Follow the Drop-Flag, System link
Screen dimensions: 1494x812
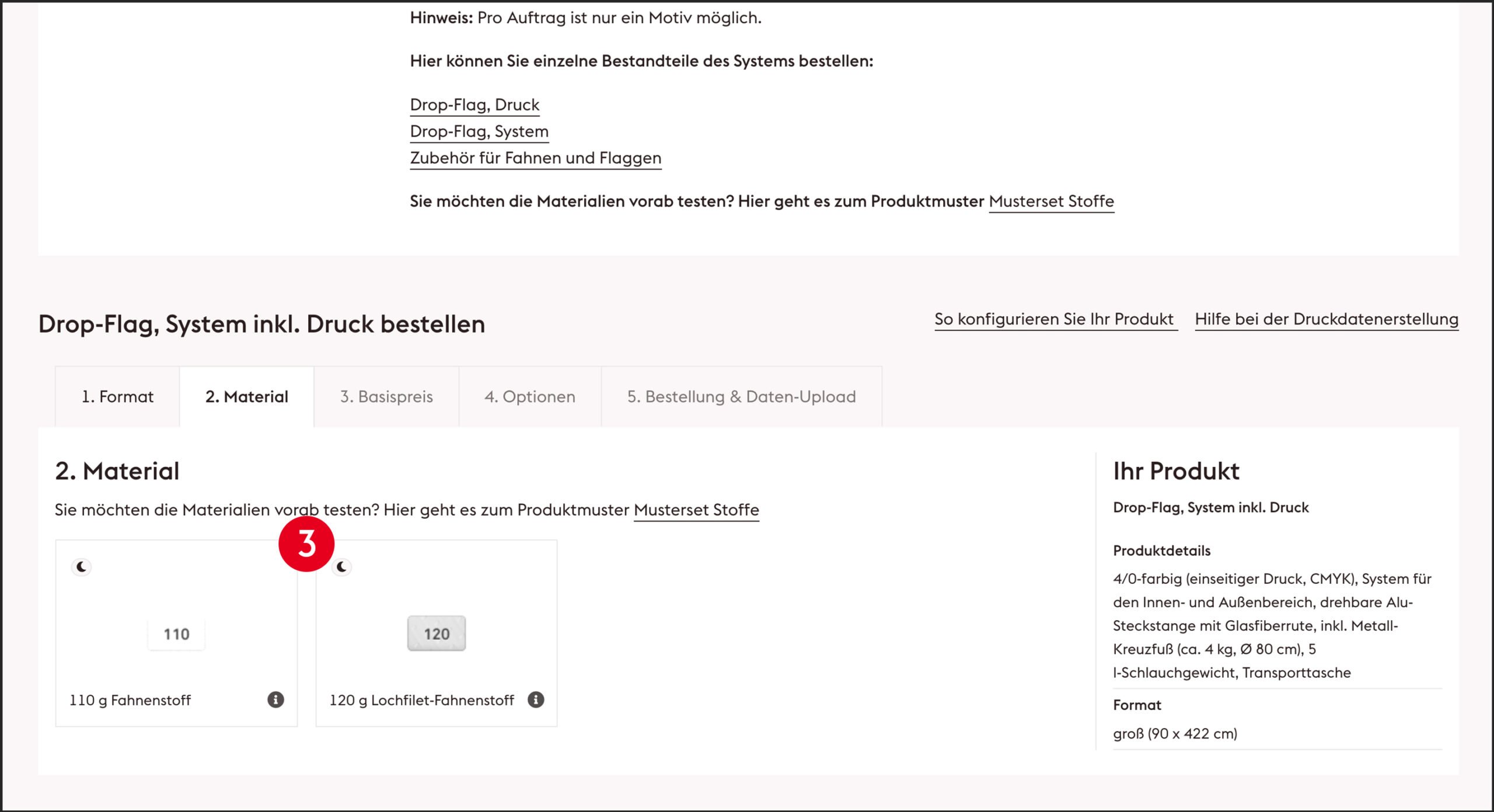click(479, 132)
